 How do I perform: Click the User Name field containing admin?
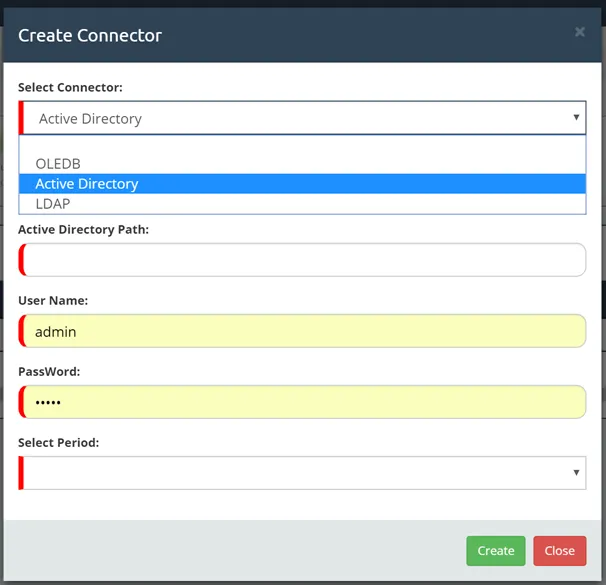302,331
